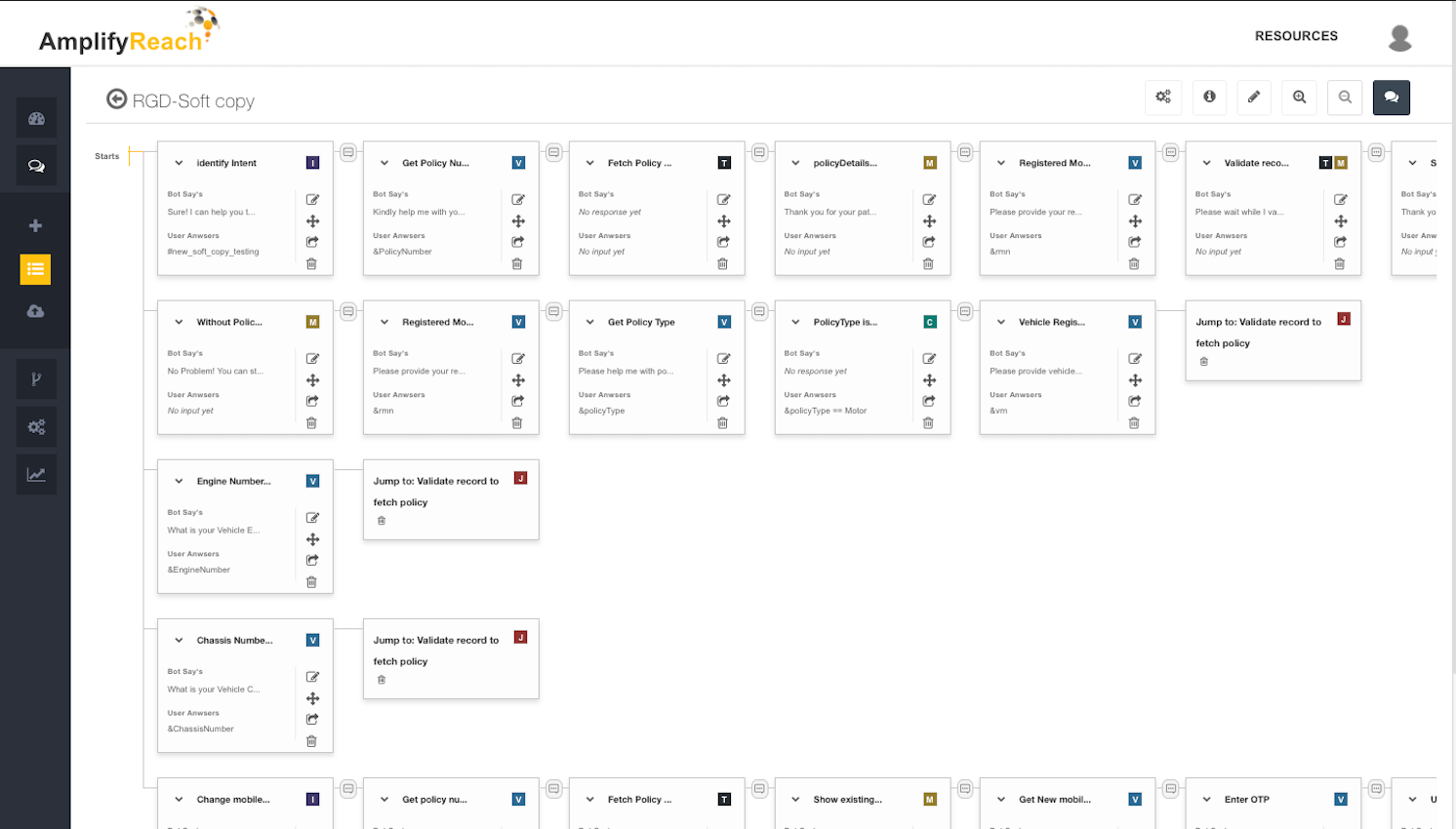Toggle the message bubble connector after identify Intent

[348, 151]
